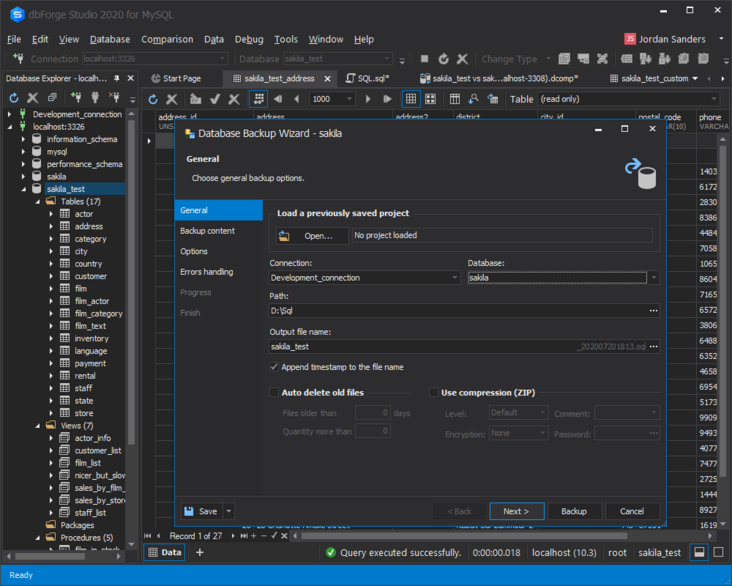The height and width of the screenshot is (586, 732).
Task: Click the refresh icon in Database Explorer toolbar
Action: (x=14, y=98)
